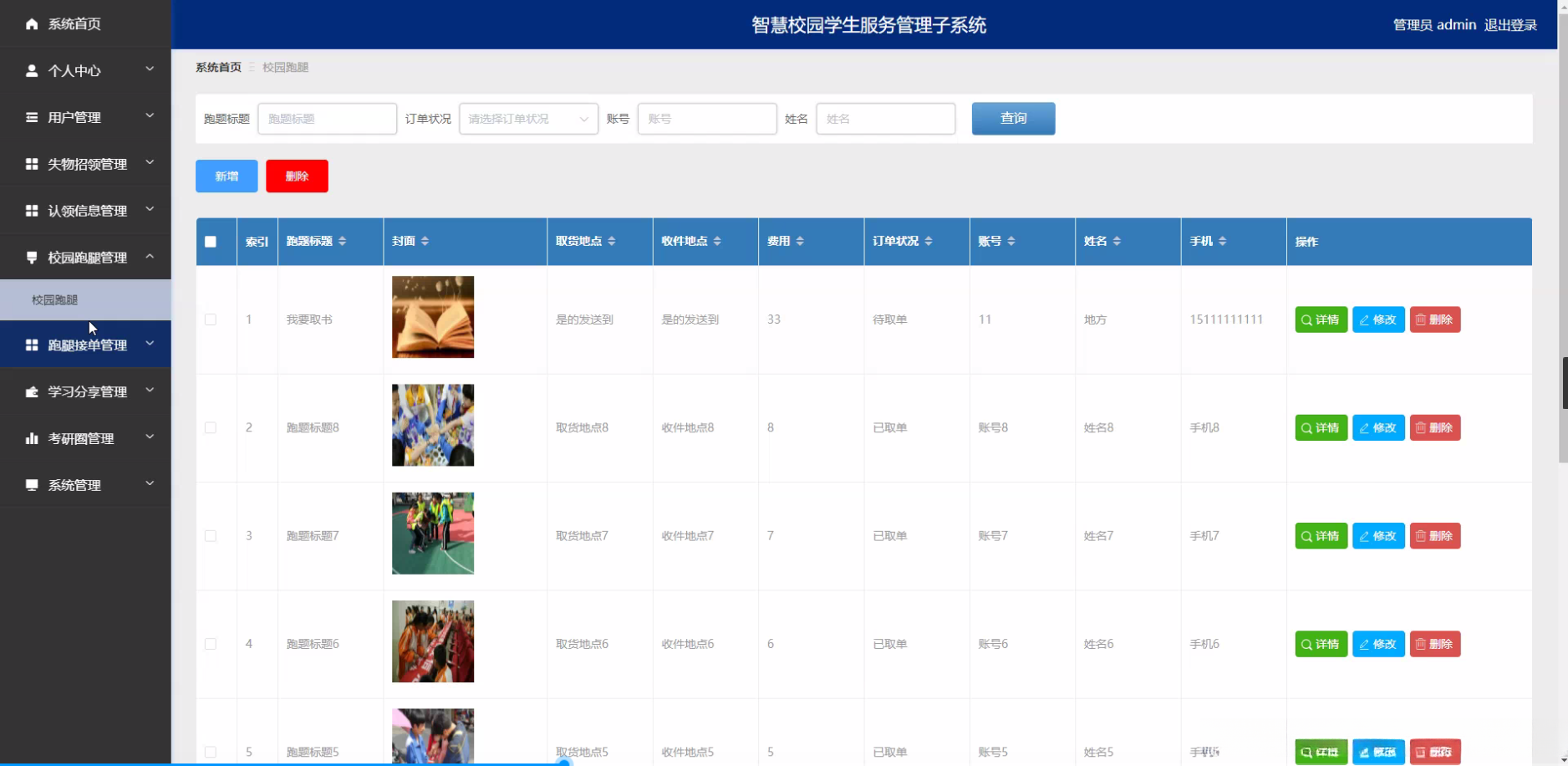Click the monitor icon beside 系统管理
The height and width of the screenshot is (766, 1568).
[x=32, y=485]
